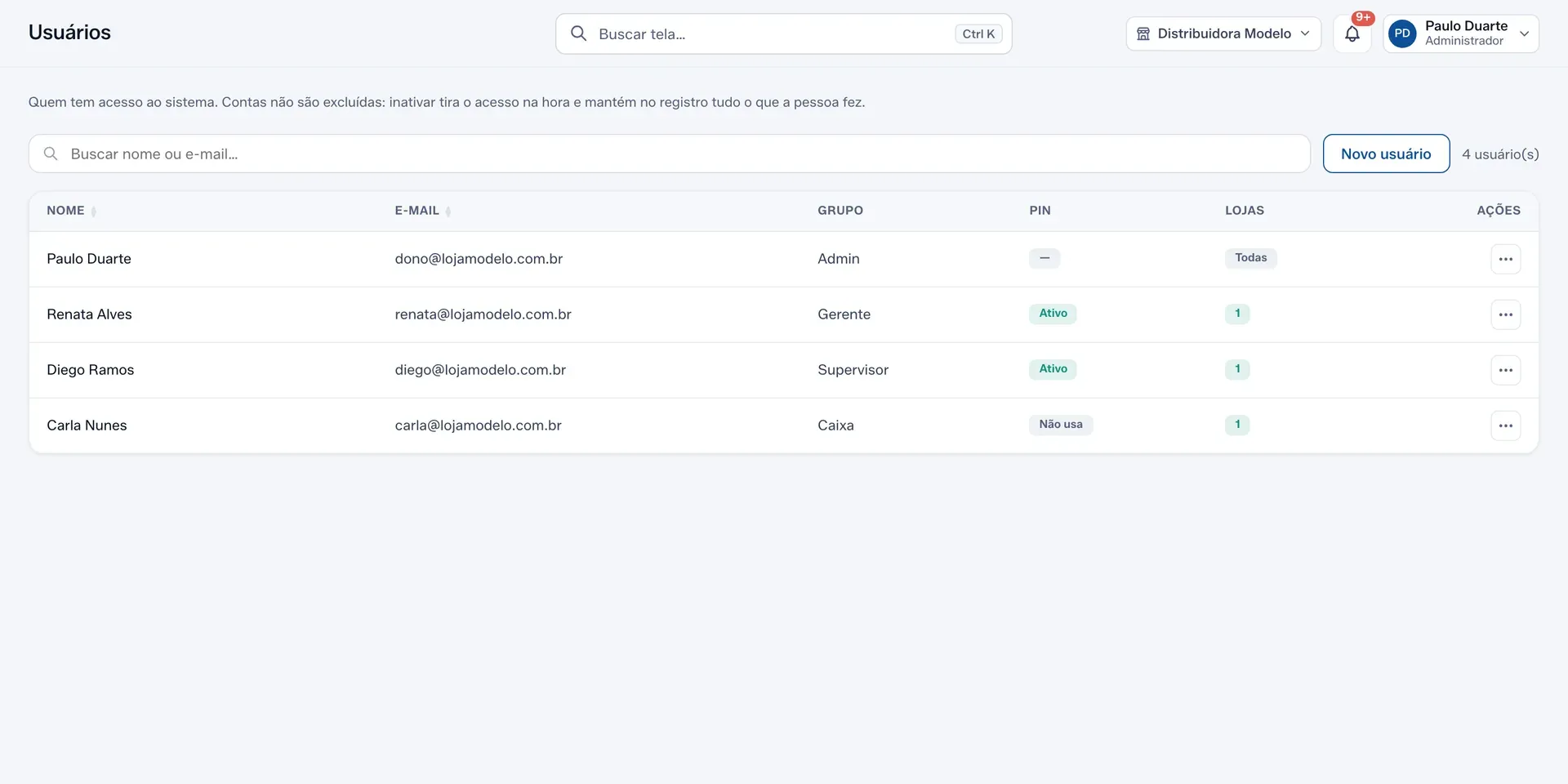Select the email diego@lojamodelo.com.br
1568x784 pixels.
(x=480, y=370)
